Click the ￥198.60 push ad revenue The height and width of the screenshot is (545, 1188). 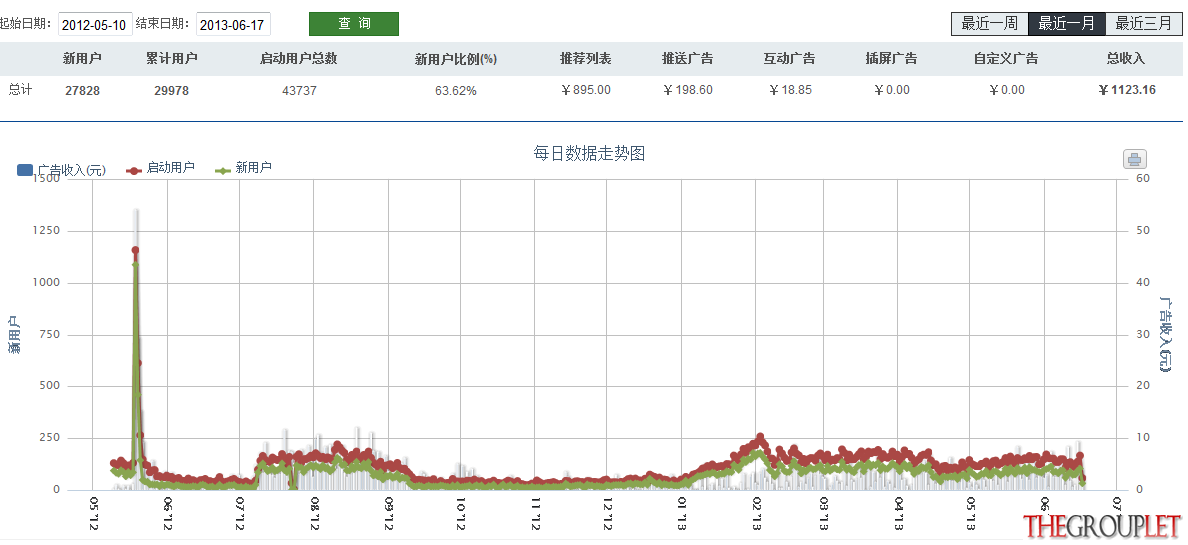(x=687, y=90)
